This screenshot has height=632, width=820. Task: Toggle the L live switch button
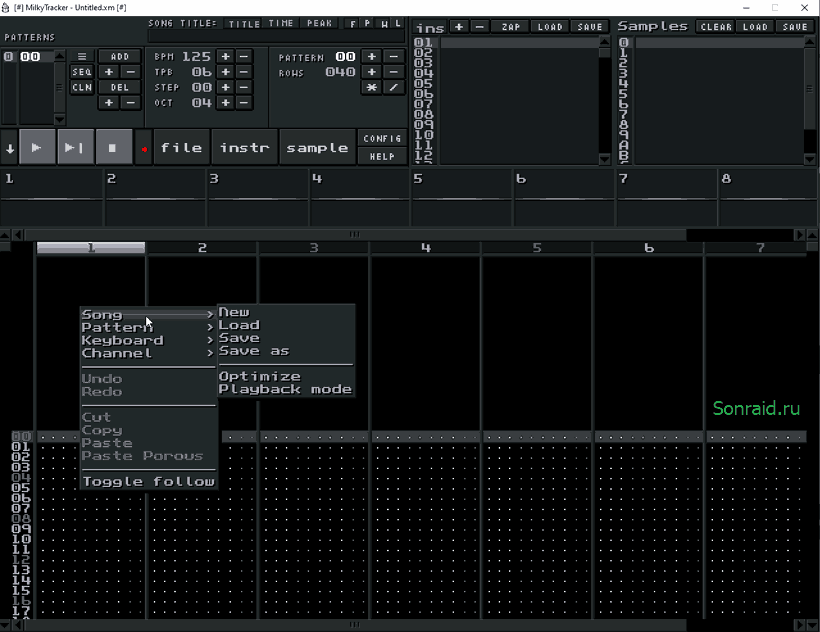click(x=398, y=24)
